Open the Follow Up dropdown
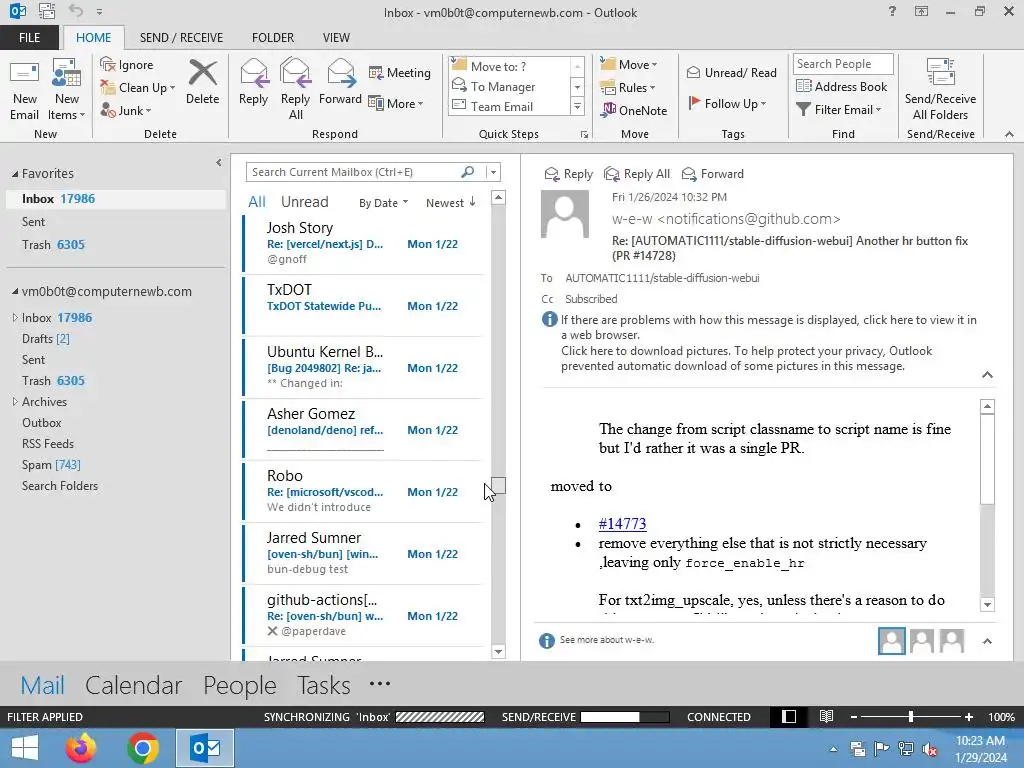Image resolution: width=1024 pixels, height=768 pixels. 726,103
